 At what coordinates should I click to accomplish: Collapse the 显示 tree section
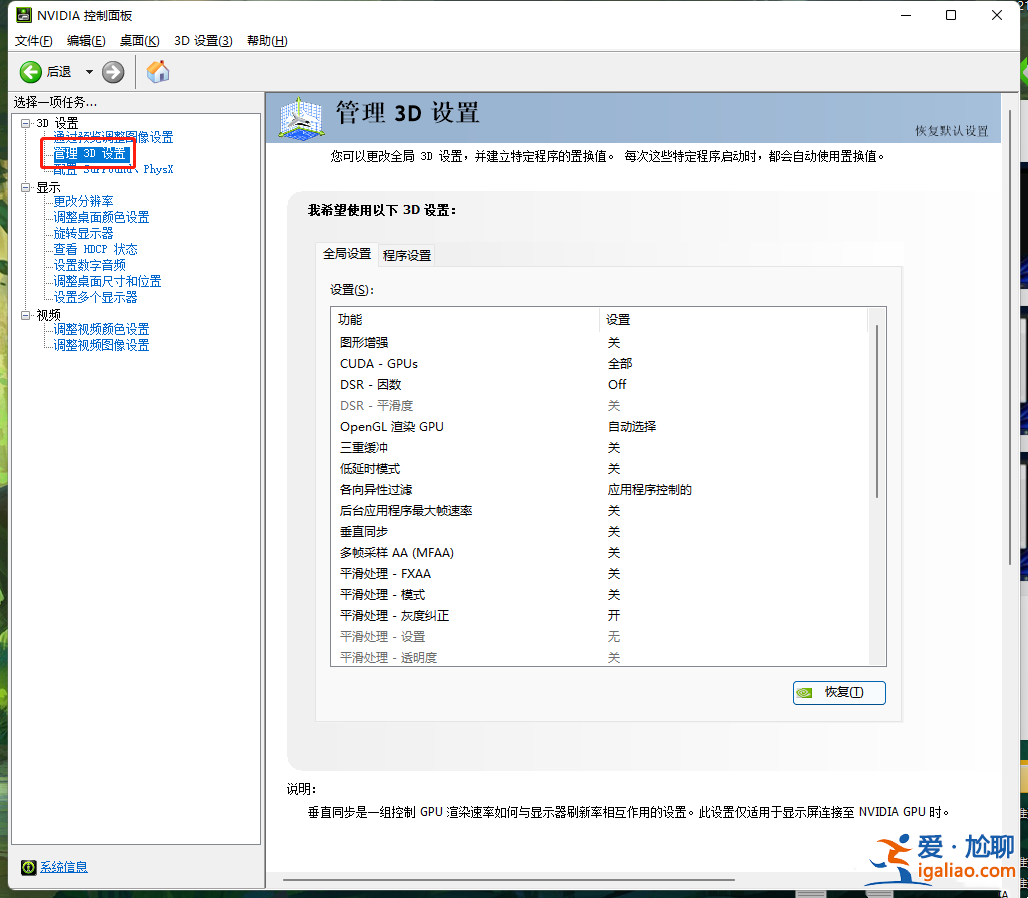tap(24, 187)
